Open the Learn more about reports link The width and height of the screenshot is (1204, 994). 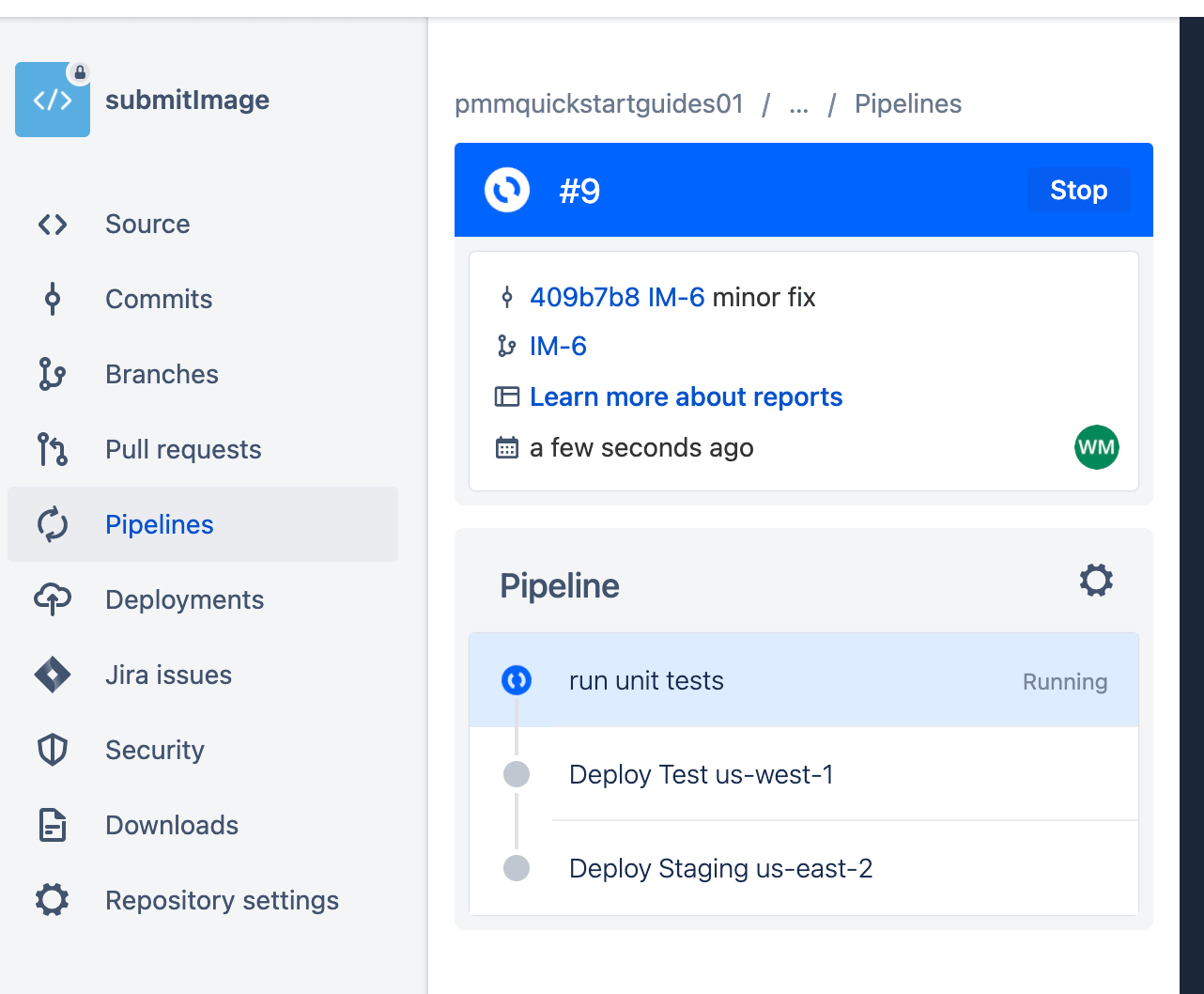pyautogui.click(x=686, y=396)
